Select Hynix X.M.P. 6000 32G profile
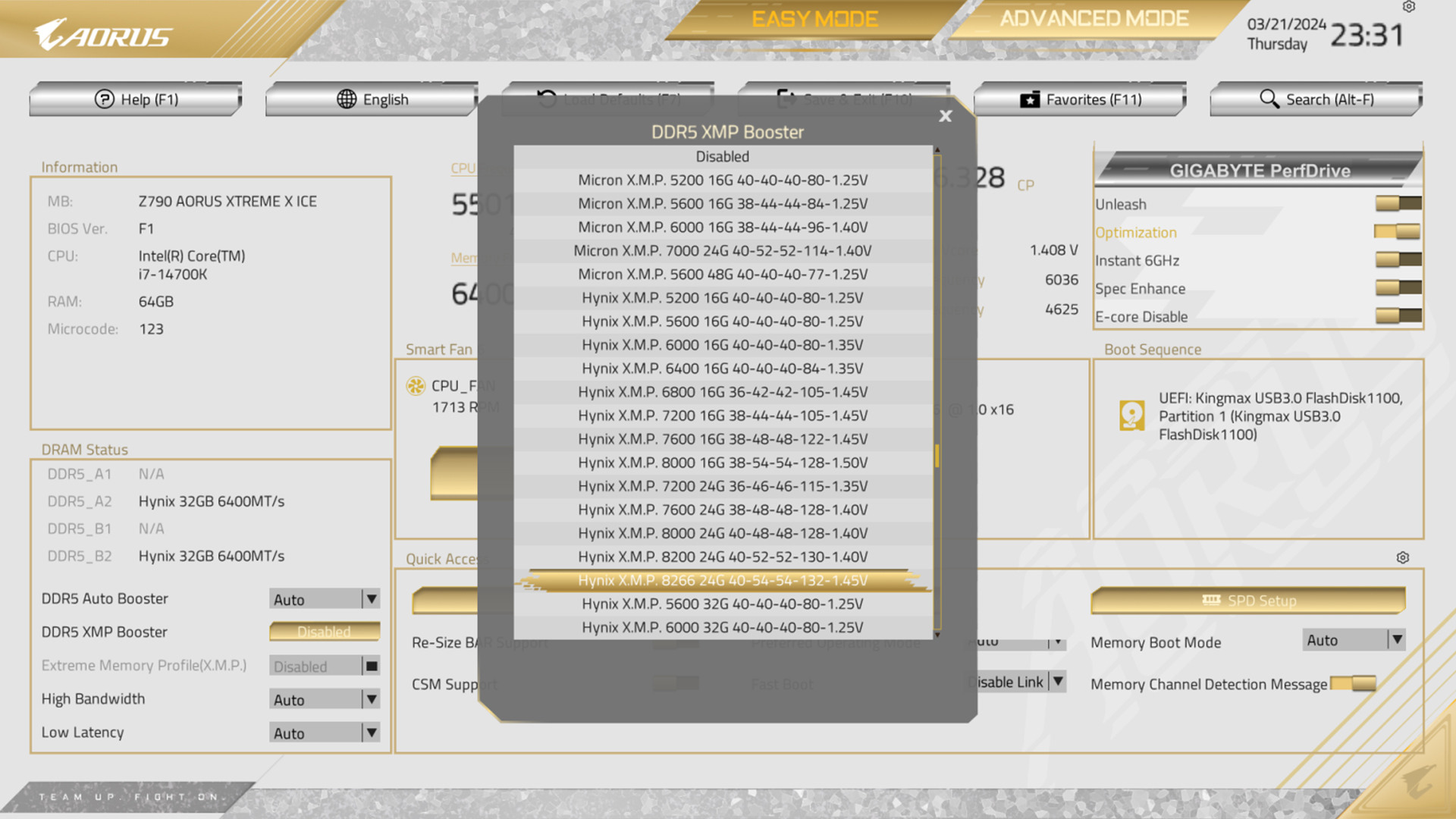 tap(723, 627)
